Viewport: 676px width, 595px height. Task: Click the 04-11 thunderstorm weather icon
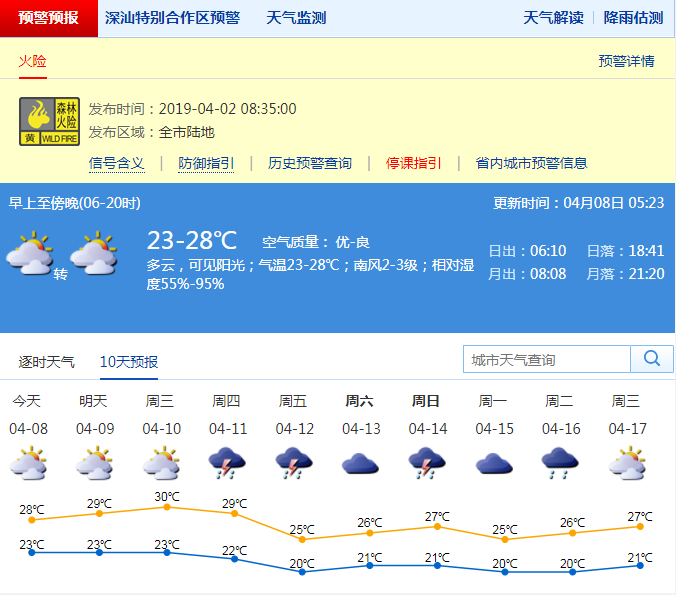[x=227, y=463]
